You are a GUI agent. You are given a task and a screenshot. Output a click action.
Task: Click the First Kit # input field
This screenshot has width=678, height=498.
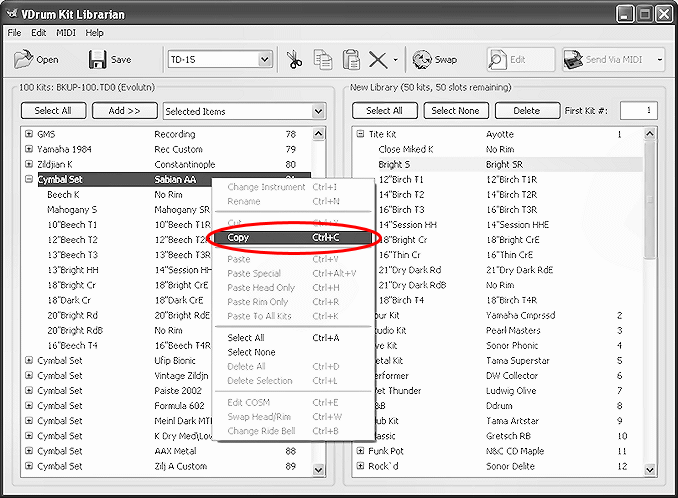pyautogui.click(x=637, y=111)
